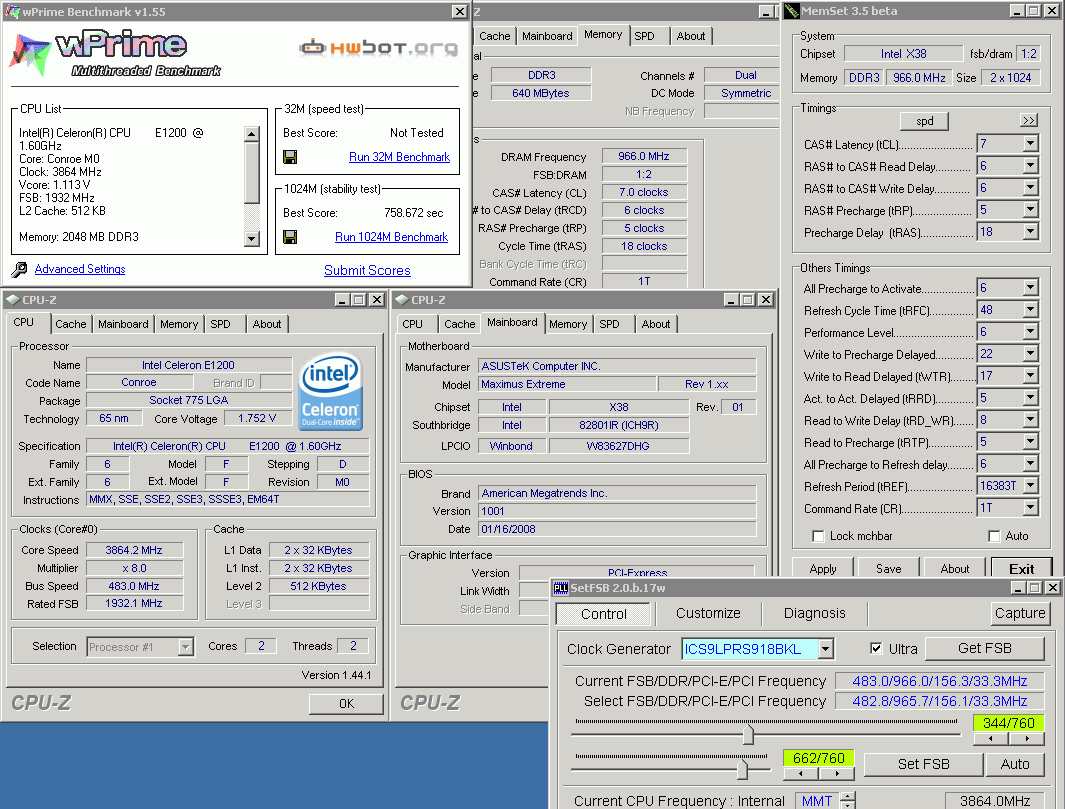Click the Intel Celeron badge in CPU-Z

(330, 391)
